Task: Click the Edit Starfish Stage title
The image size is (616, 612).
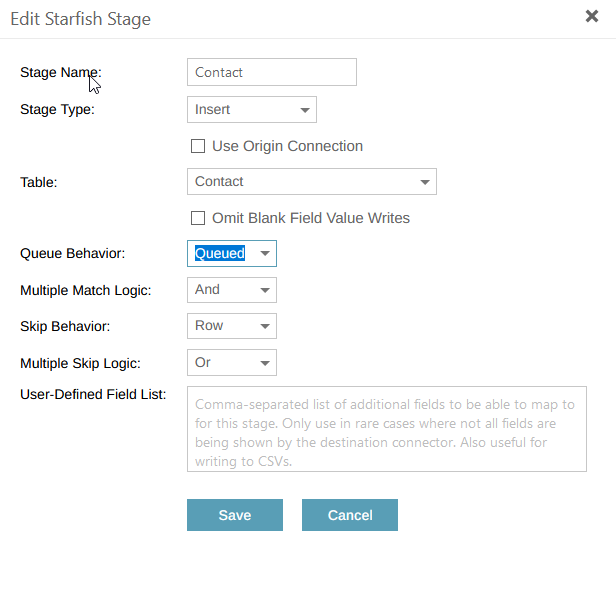Action: click(81, 17)
